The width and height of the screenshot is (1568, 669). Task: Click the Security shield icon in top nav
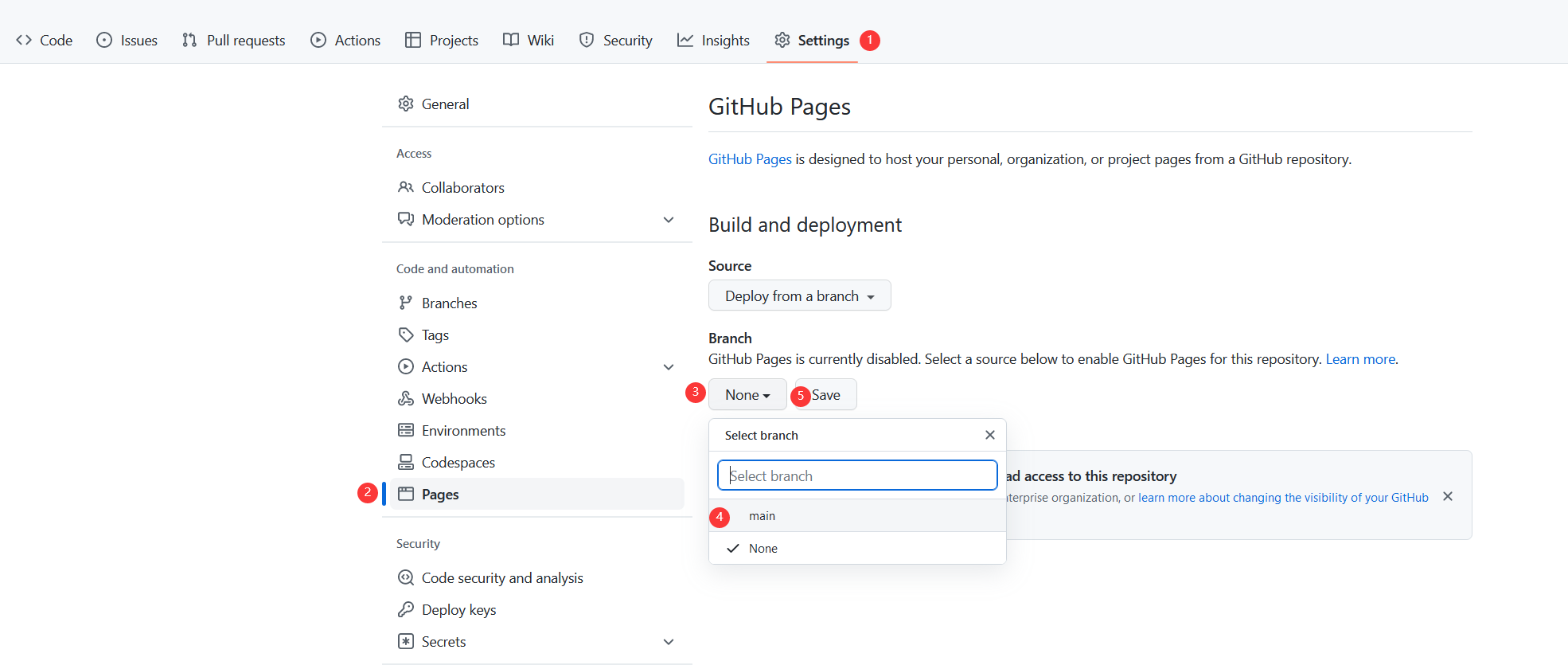(x=587, y=40)
